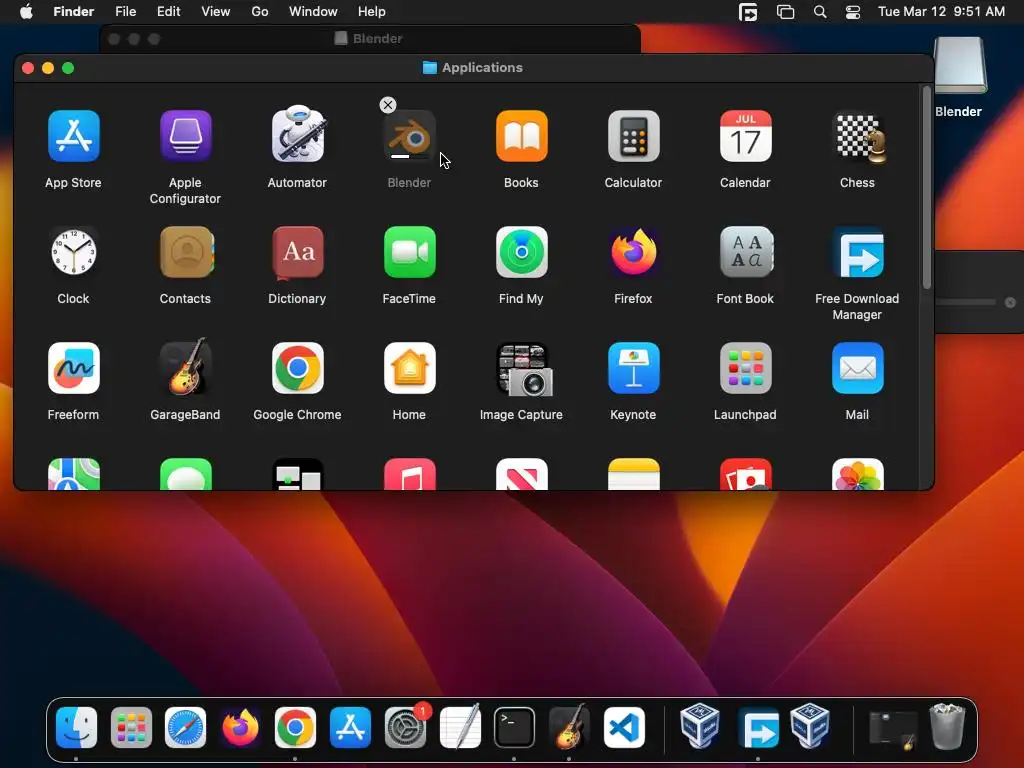The image size is (1024, 768).
Task: Open the Dictionary app icon
Action: coord(298,252)
